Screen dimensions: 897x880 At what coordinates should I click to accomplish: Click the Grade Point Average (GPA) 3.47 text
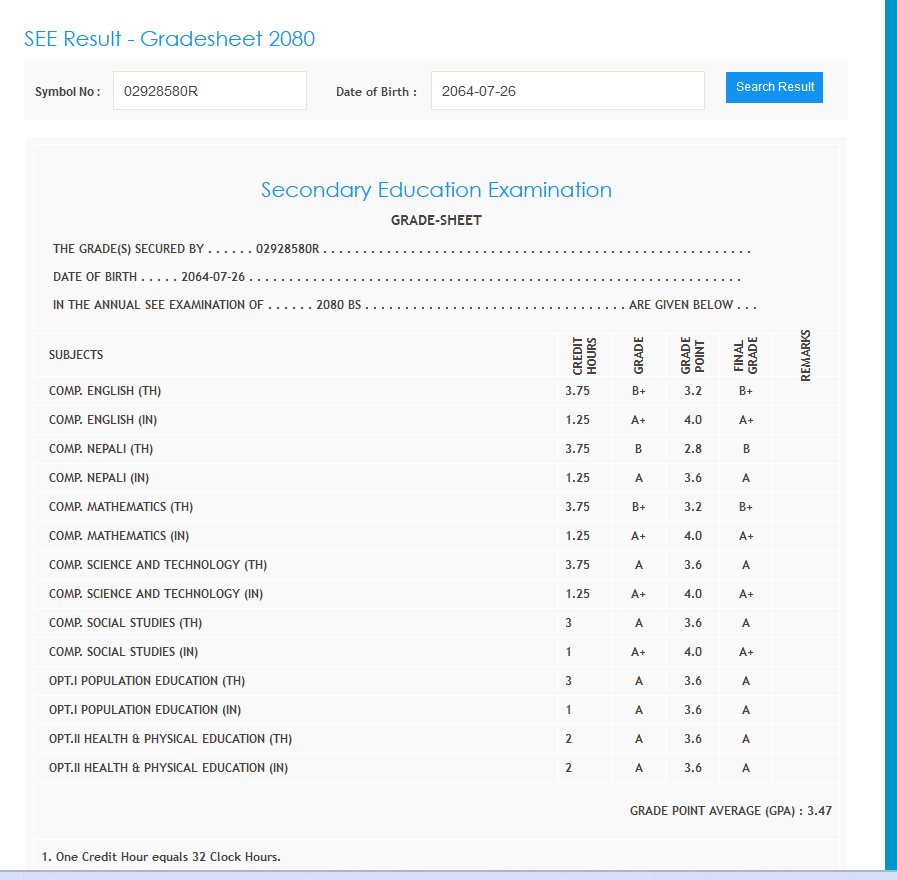tap(730, 810)
